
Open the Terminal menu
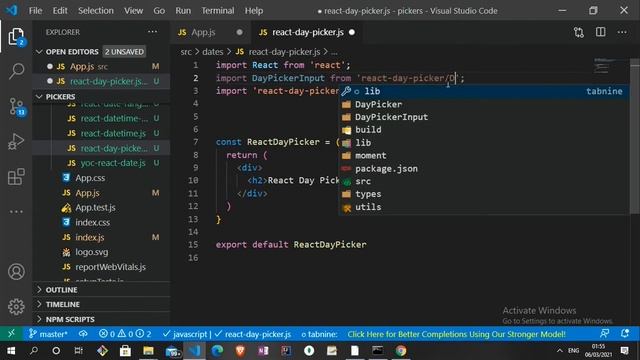pyautogui.click(x=218, y=11)
